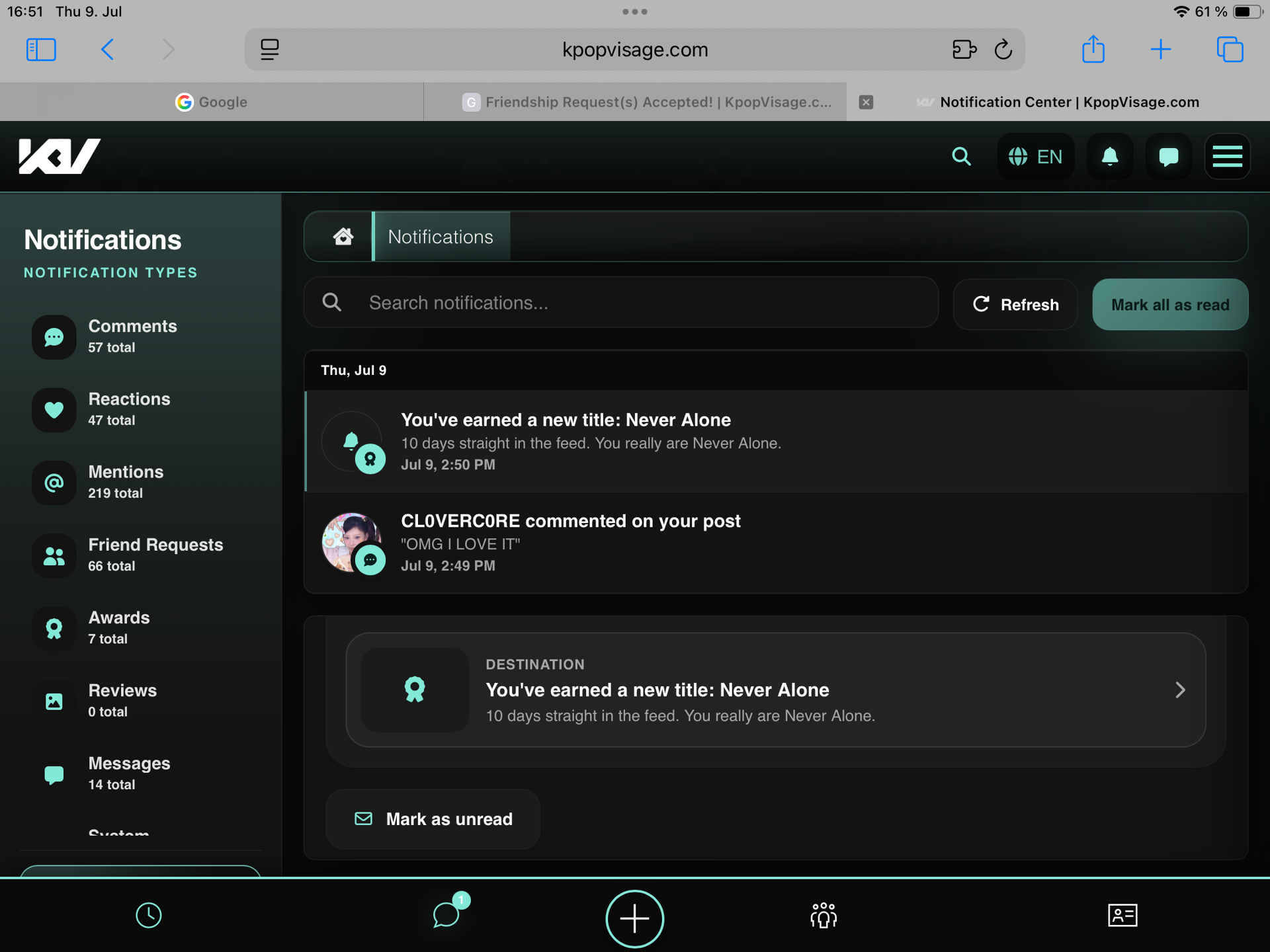Open the community people icon in bottom bar
The height and width of the screenshot is (952, 1270).
(x=824, y=916)
